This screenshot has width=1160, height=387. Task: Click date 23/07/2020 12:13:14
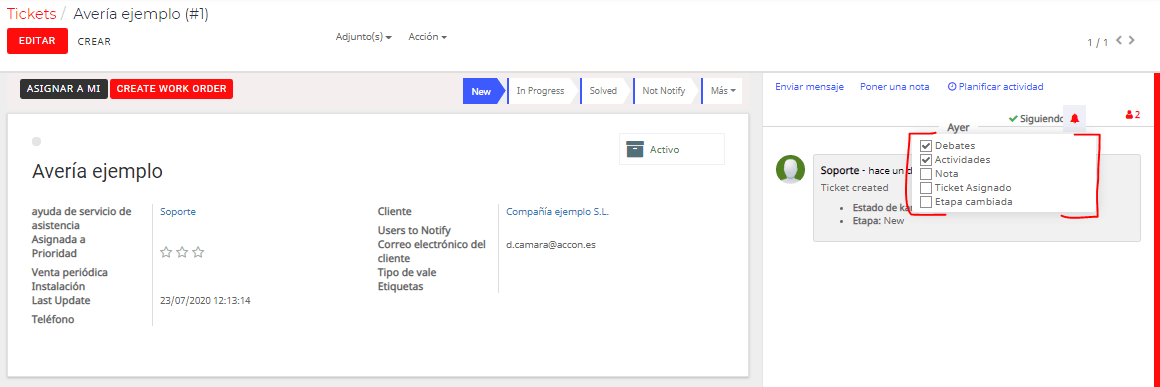point(205,300)
